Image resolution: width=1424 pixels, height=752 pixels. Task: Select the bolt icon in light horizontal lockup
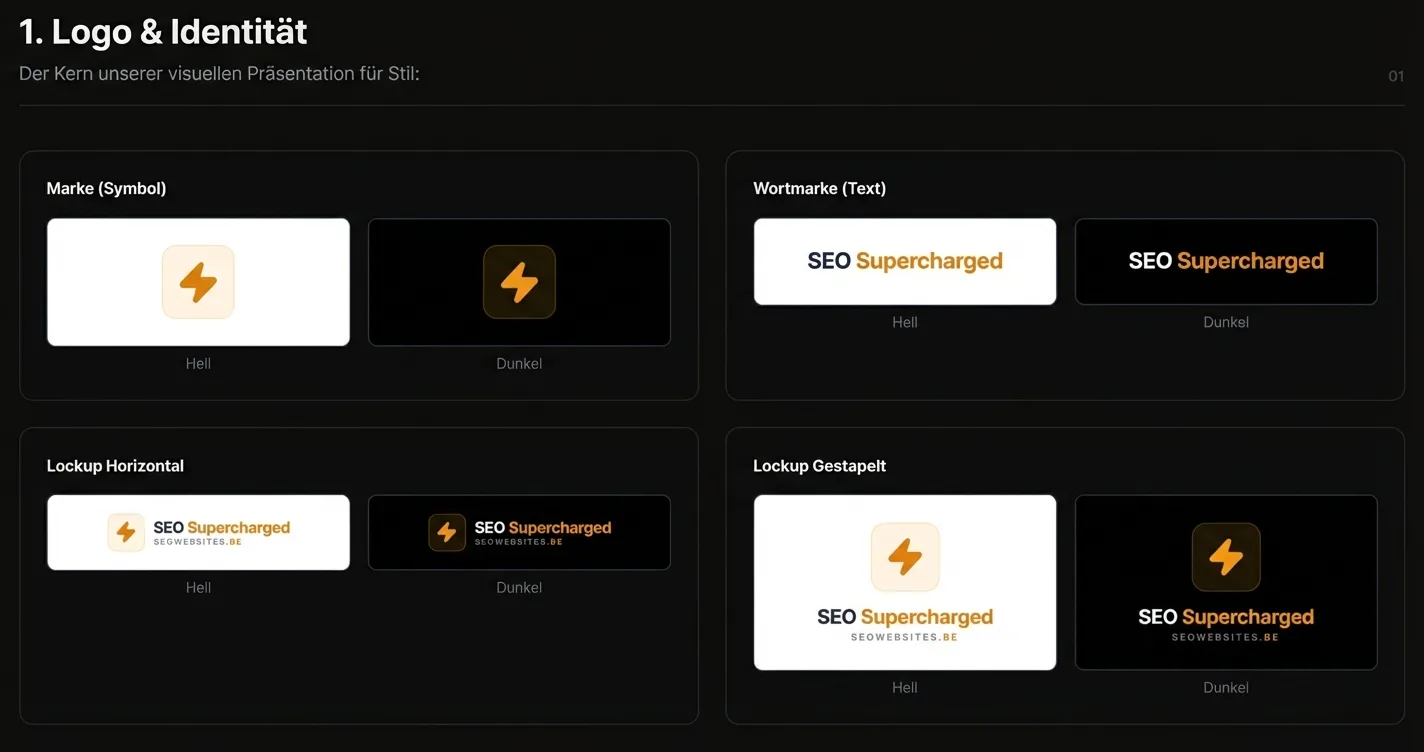(126, 533)
